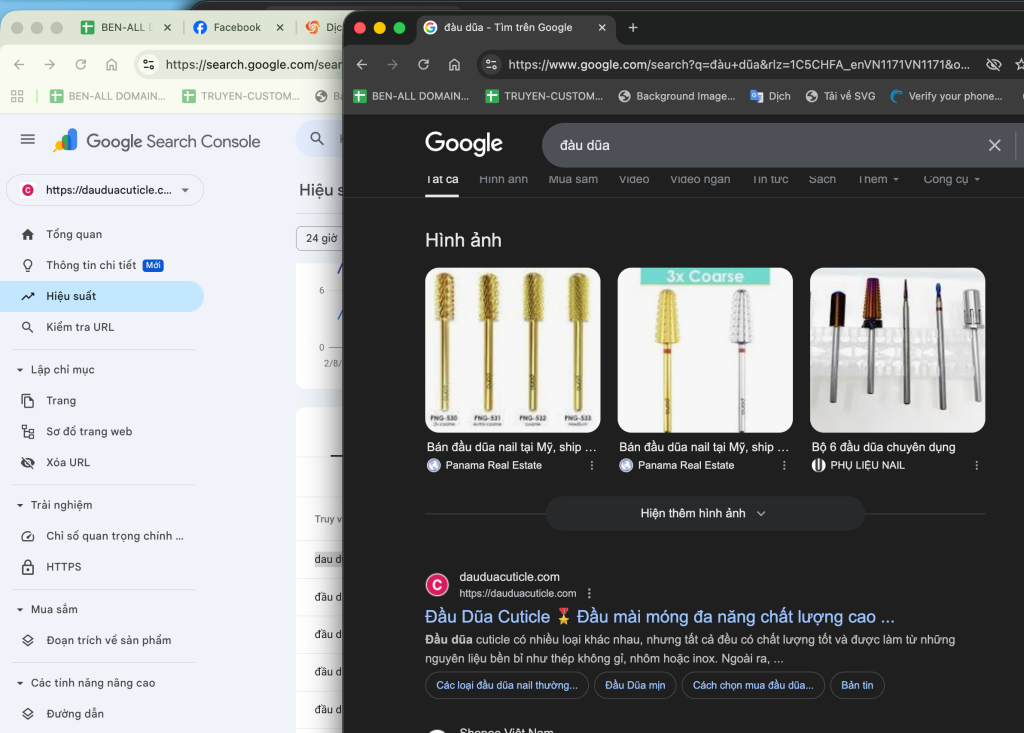Open site information icon in address bar
Viewport: 1024px width, 733px height.
tap(491, 64)
